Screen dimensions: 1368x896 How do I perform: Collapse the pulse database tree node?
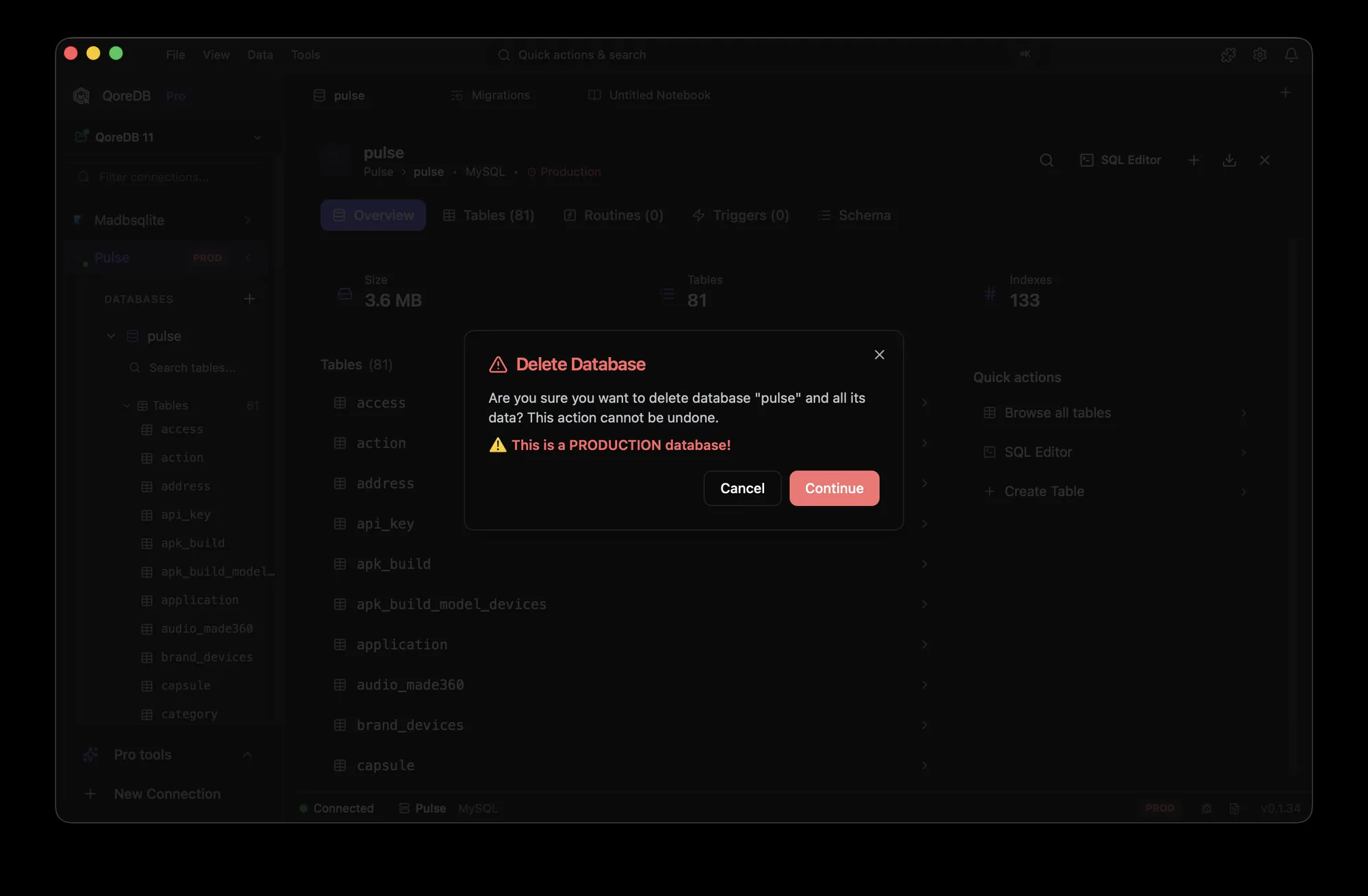point(111,336)
